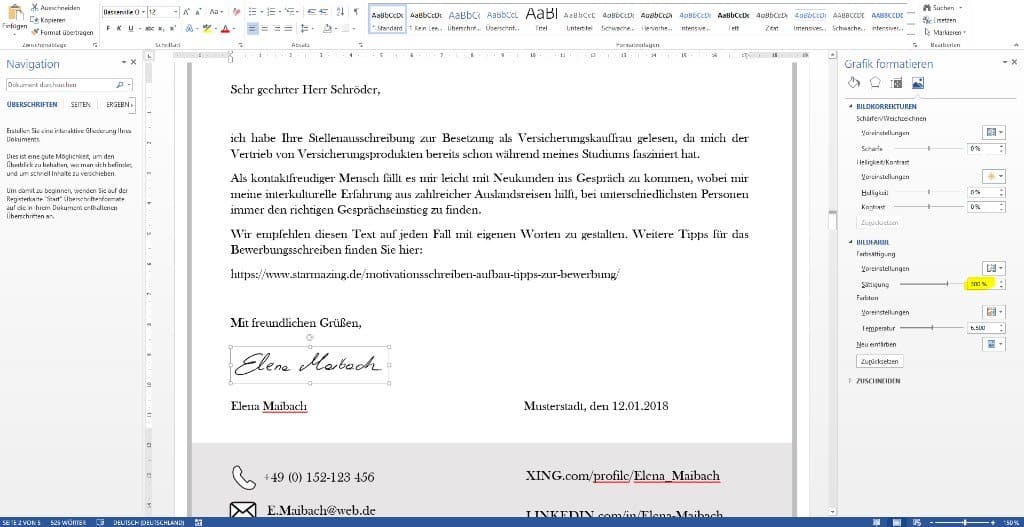Select center alignment
This screenshot has height=527, width=1024.
click(x=265, y=29)
